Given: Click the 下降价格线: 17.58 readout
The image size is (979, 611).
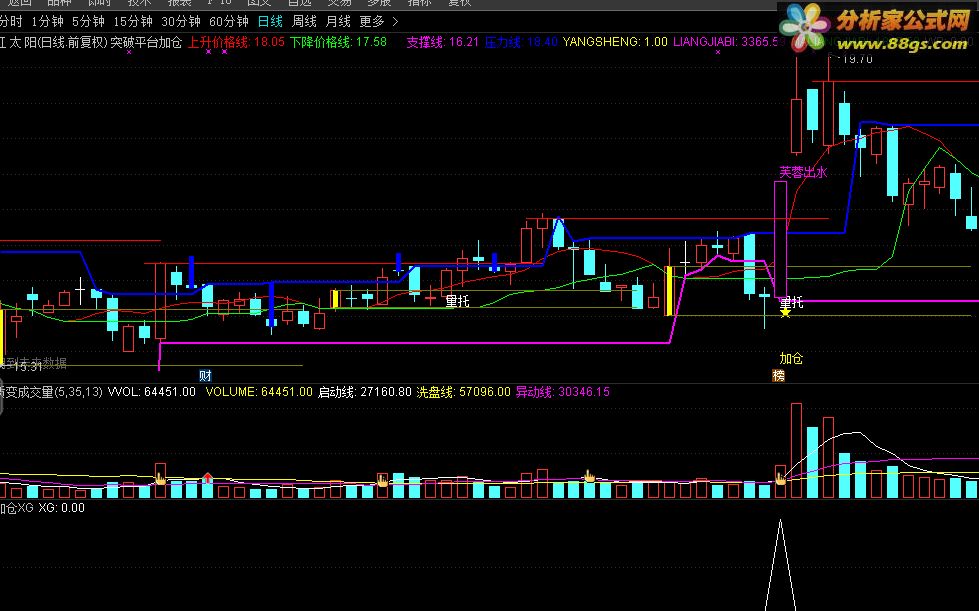Looking at the screenshot, I should tap(338, 42).
